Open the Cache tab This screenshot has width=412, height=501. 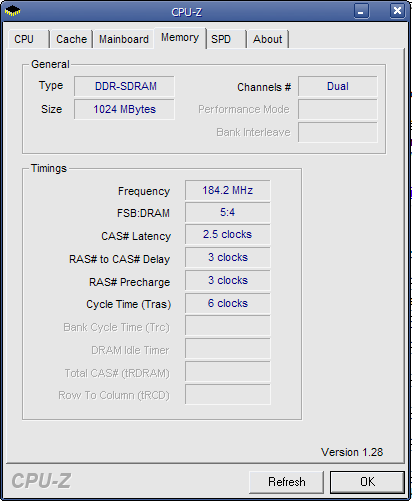coord(71,39)
